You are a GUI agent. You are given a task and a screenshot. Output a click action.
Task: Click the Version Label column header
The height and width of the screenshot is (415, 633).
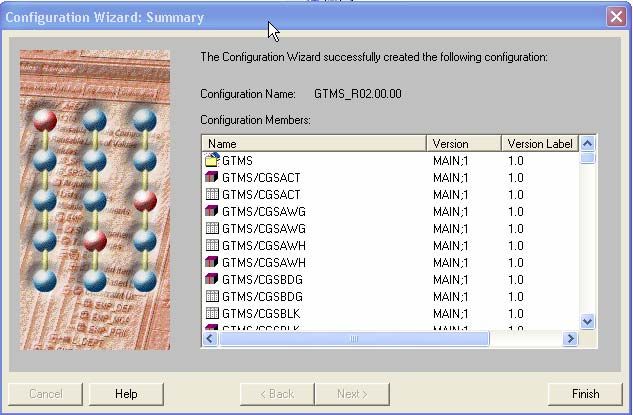pyautogui.click(x=539, y=144)
